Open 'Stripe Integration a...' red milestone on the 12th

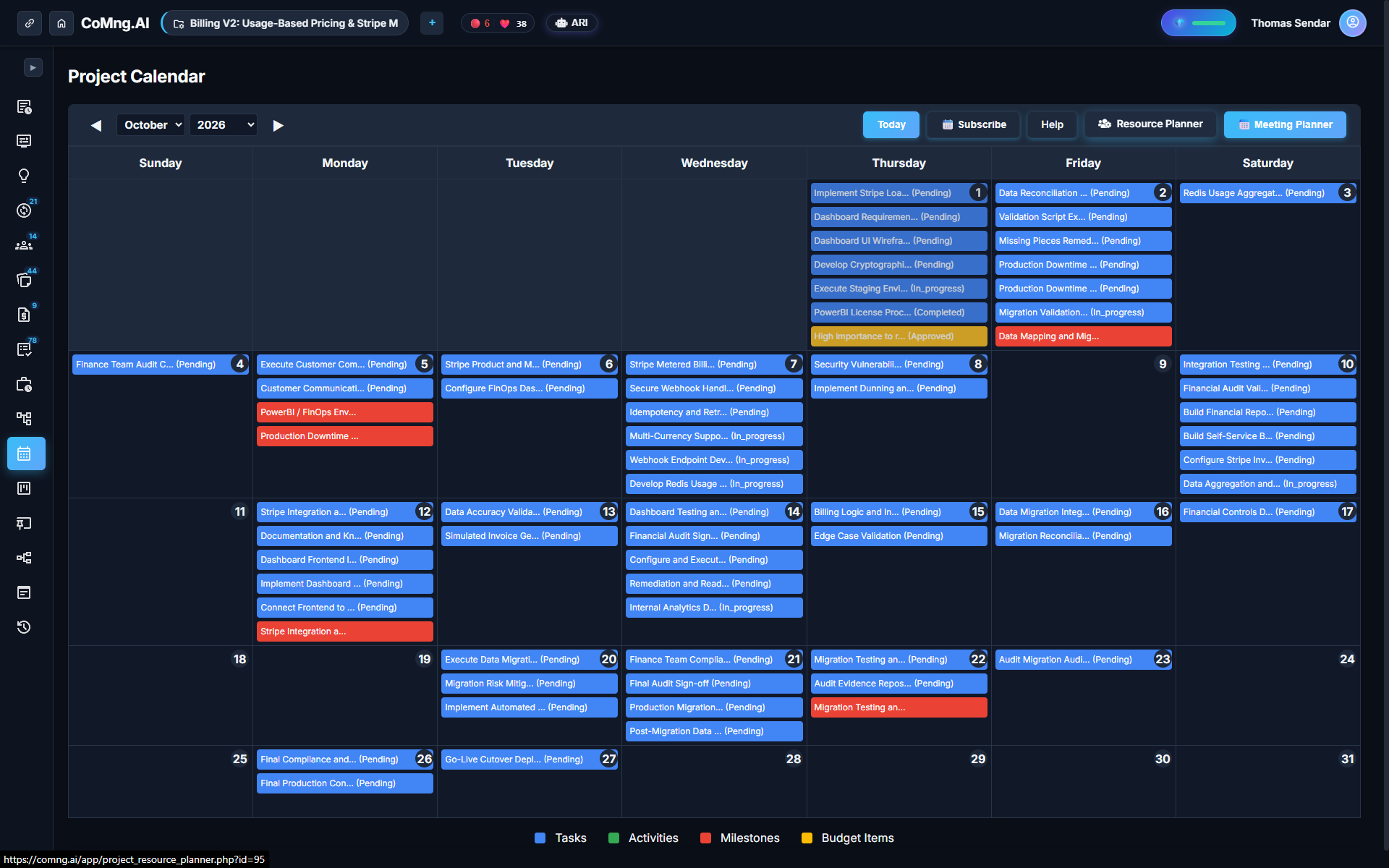pyautogui.click(x=344, y=631)
